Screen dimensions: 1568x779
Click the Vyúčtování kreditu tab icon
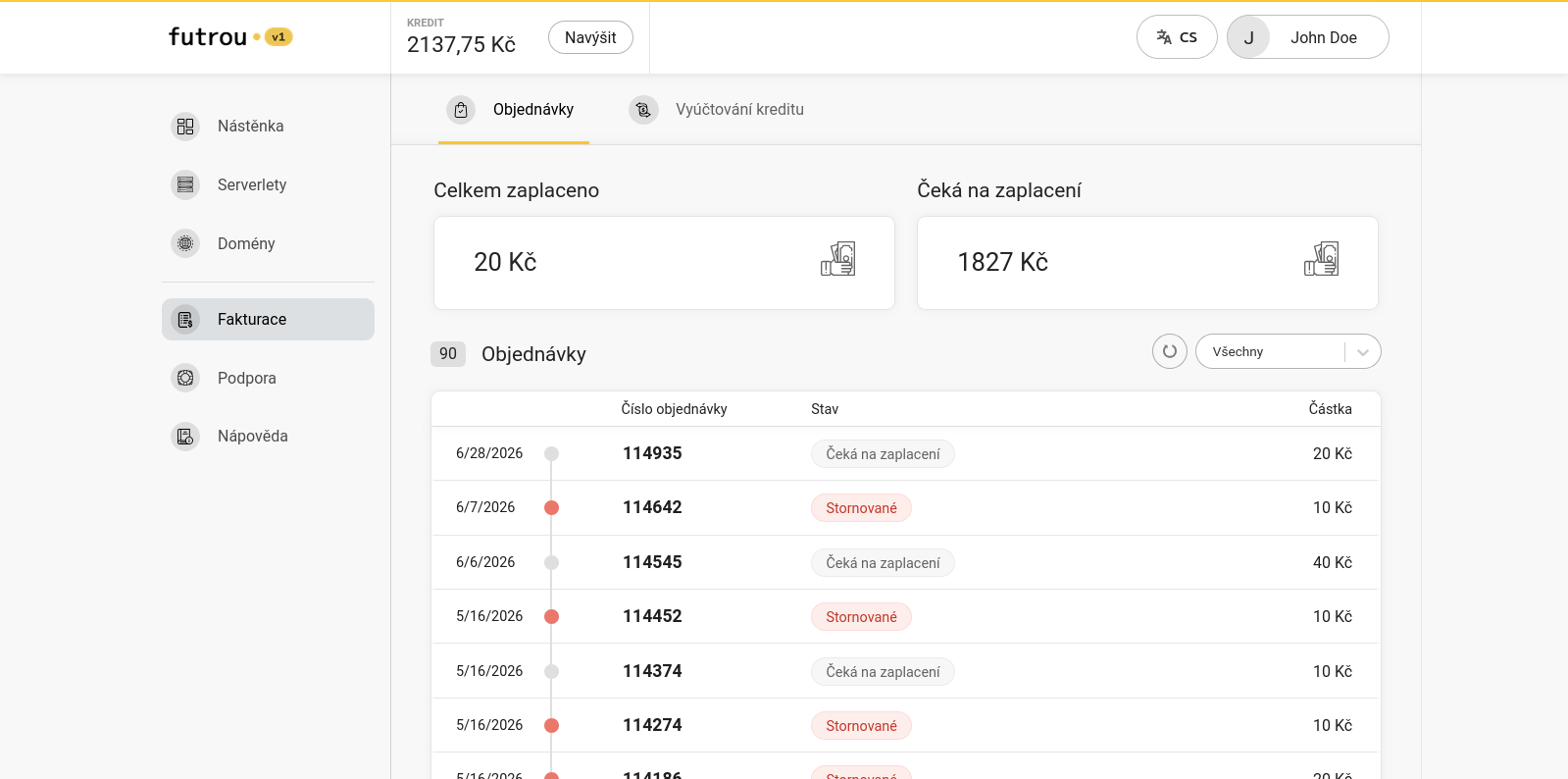tap(643, 110)
